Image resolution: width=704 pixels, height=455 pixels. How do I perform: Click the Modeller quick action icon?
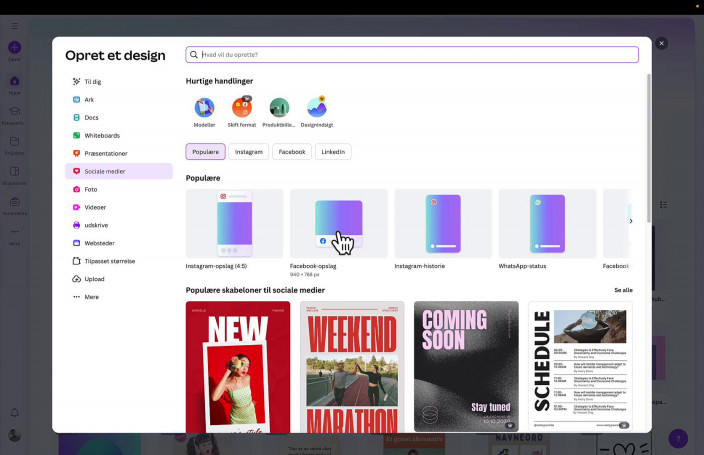tap(204, 107)
